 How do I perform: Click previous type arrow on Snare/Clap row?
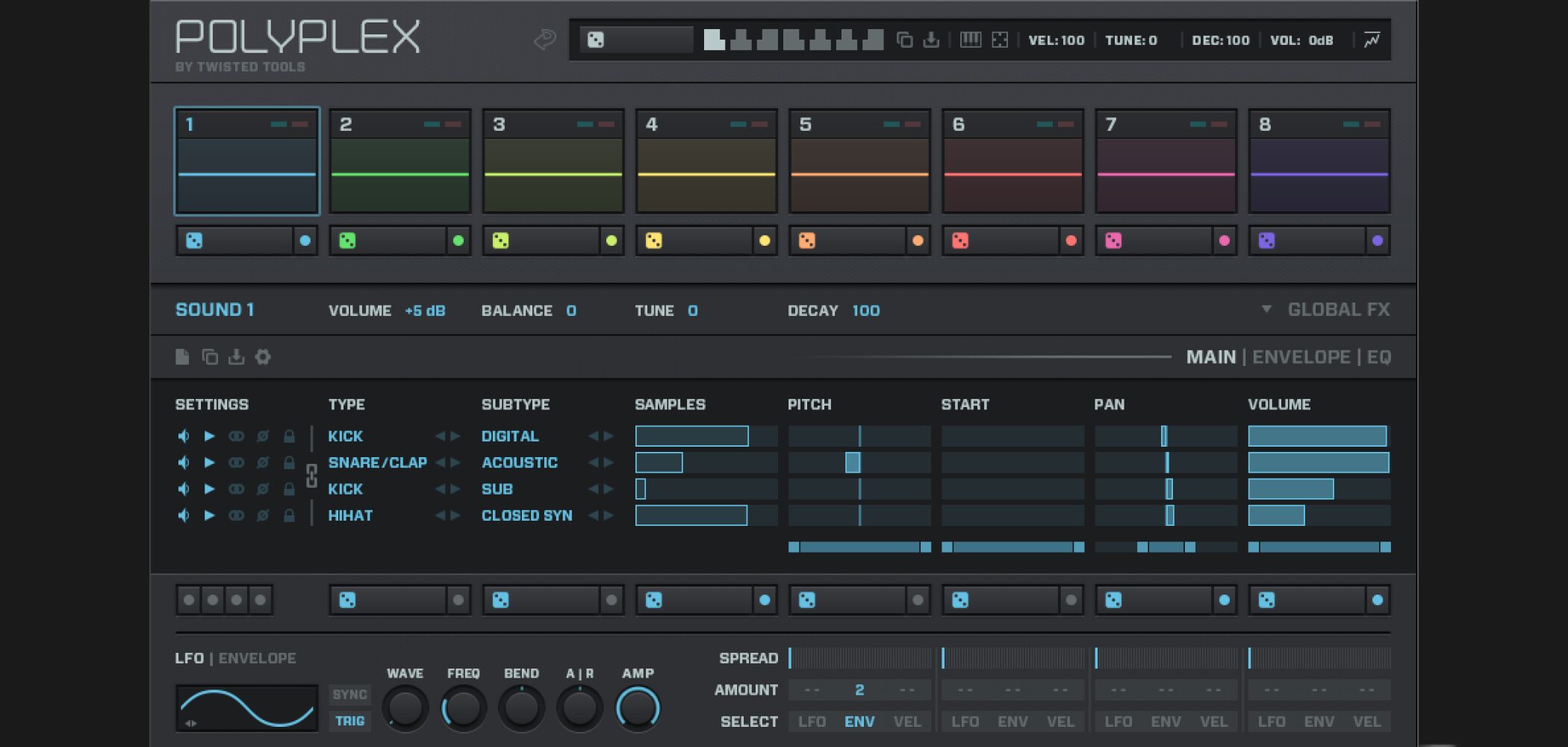[x=440, y=462]
